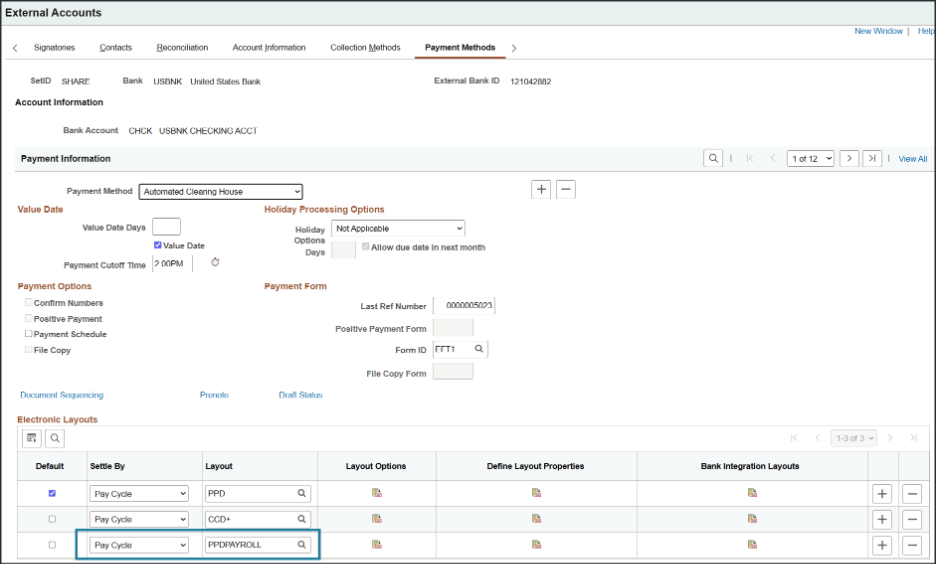Switch to the Collection Methods tab
This screenshot has width=936, height=564.
click(365, 48)
